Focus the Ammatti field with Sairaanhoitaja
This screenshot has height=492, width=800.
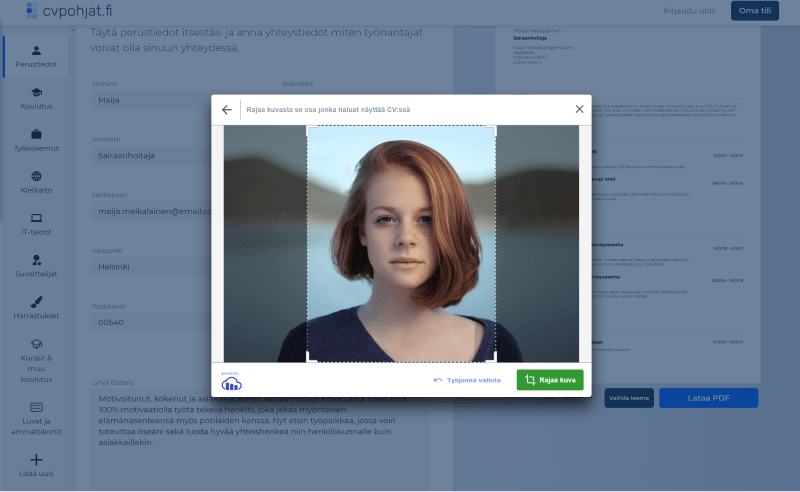point(151,156)
